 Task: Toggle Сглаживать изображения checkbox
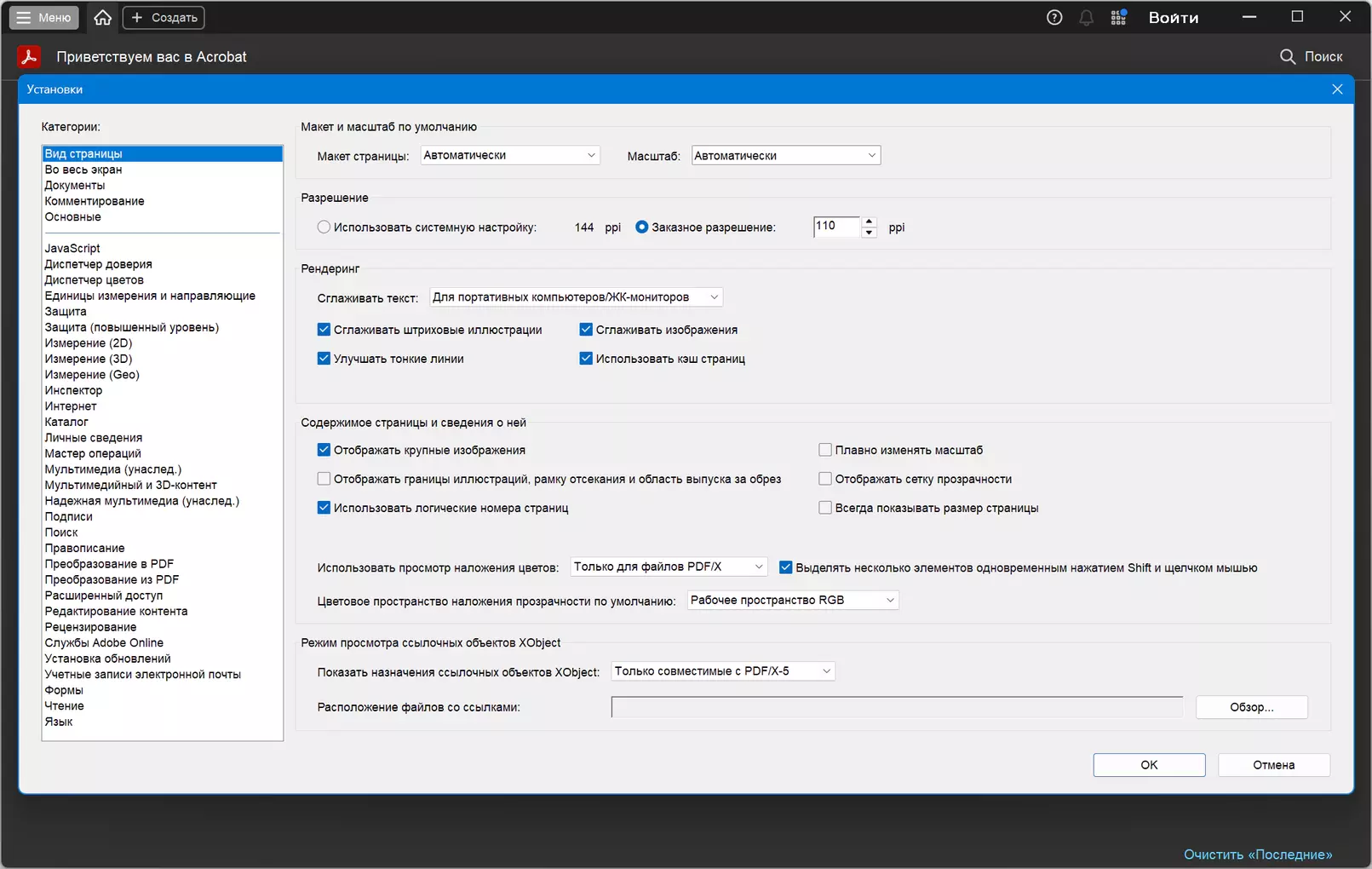tap(586, 330)
